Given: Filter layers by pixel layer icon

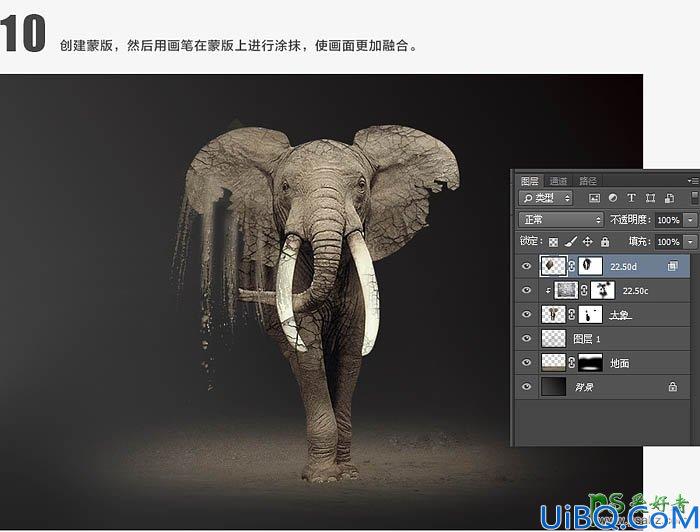Looking at the screenshot, I should (x=594, y=198).
